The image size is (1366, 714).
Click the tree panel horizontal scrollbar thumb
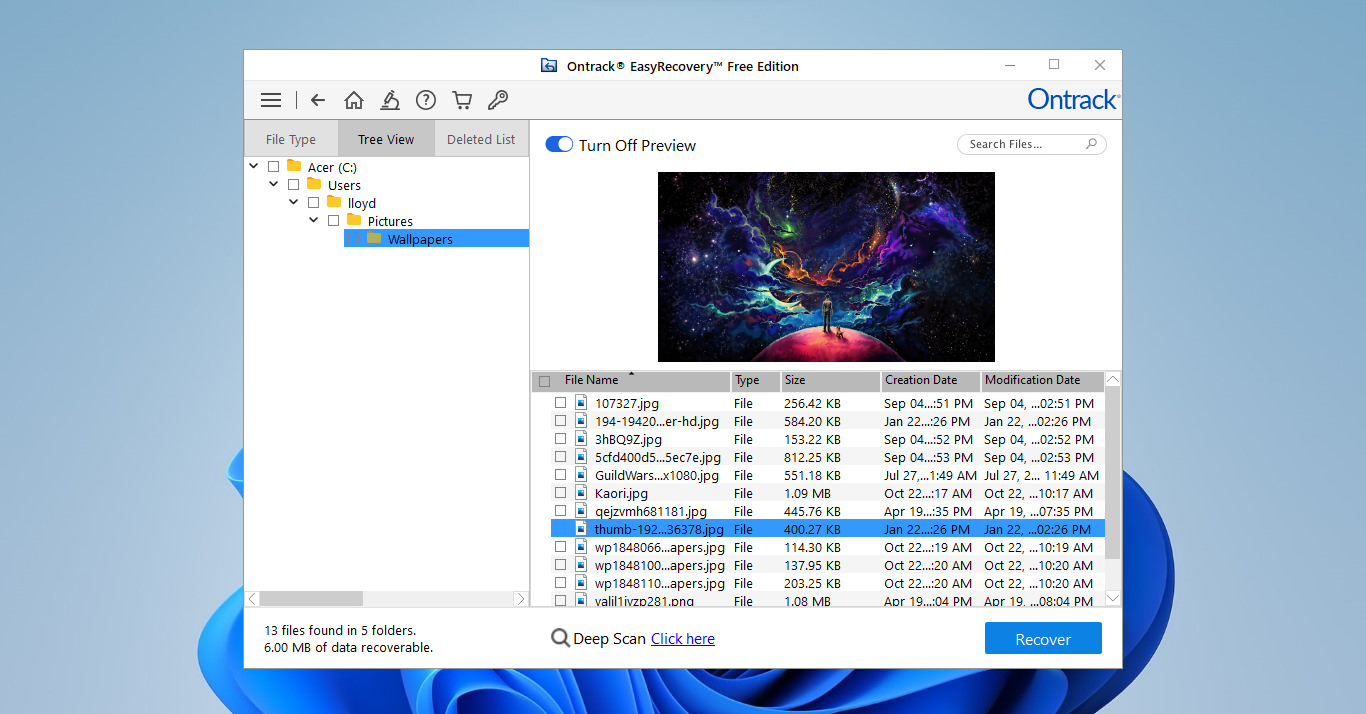tap(311, 598)
